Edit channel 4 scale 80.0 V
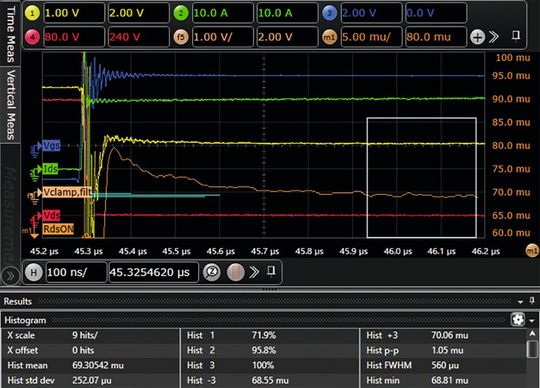This screenshot has height=388, width=540. [74, 37]
